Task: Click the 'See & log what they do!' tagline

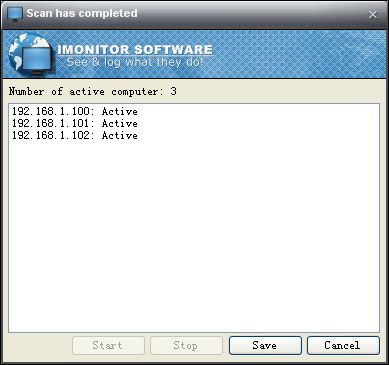Action: (135, 62)
